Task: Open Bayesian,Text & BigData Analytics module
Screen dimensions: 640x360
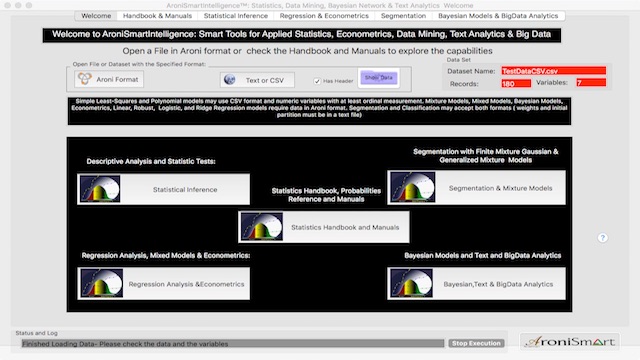Action: coord(476,284)
